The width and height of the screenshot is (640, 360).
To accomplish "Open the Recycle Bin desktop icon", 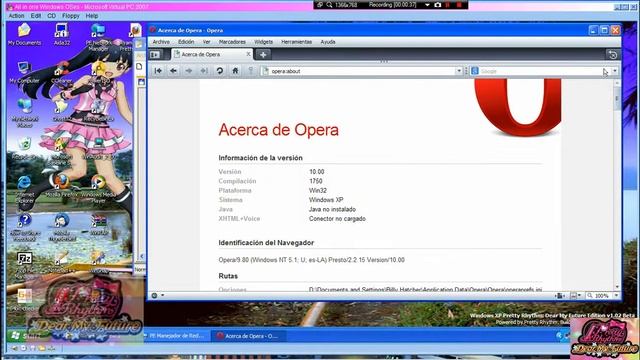I will pyautogui.click(x=24, y=149).
